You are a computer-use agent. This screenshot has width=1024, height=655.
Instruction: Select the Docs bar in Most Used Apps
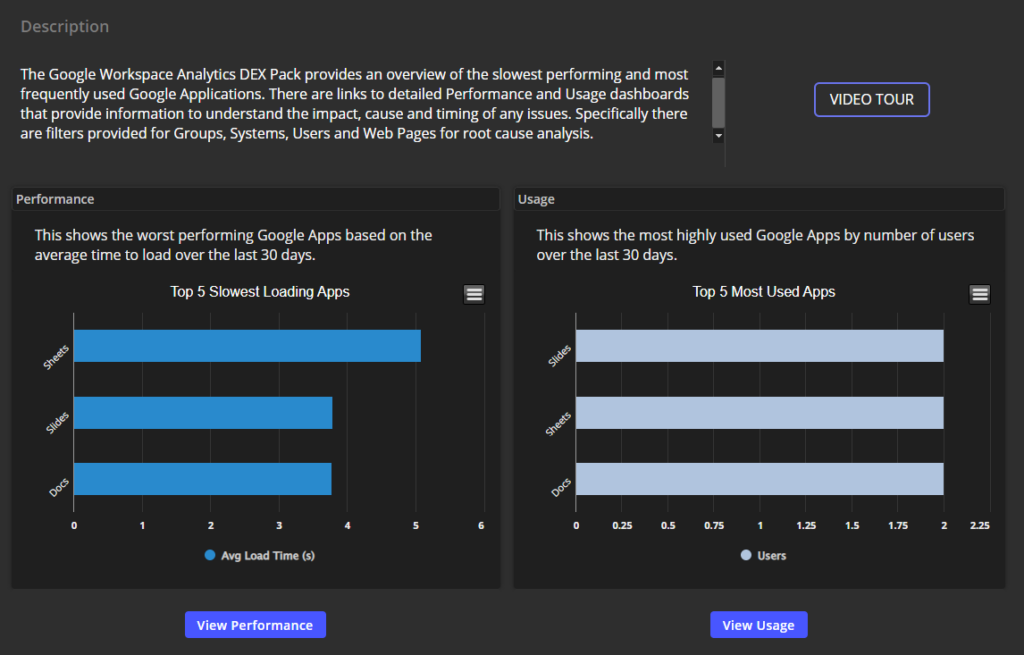[760, 479]
